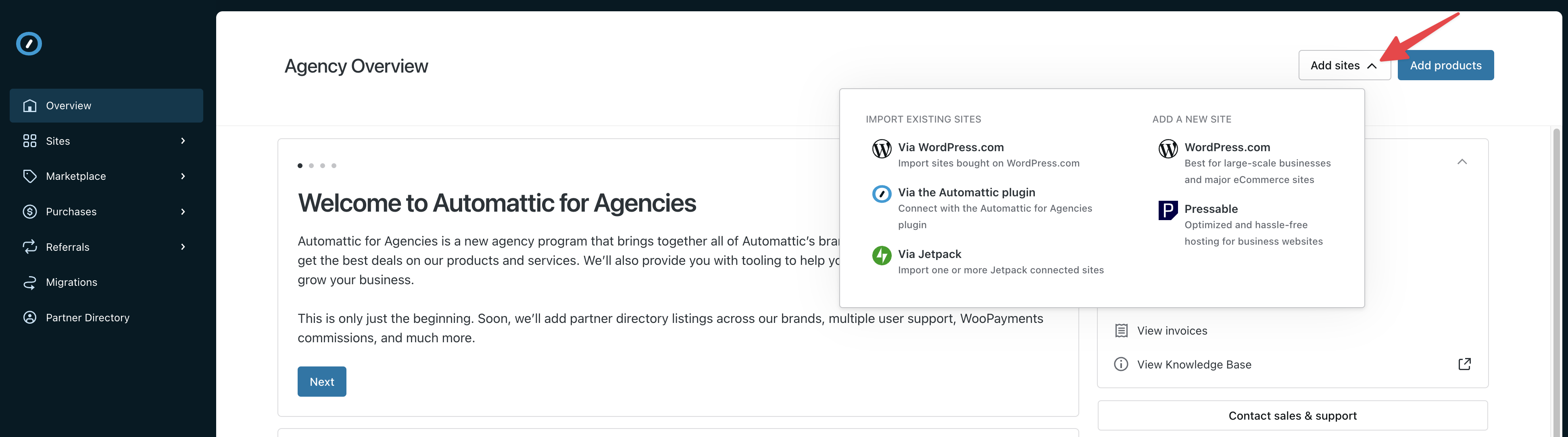
Task: Open Purchases in the sidebar
Action: 71,212
